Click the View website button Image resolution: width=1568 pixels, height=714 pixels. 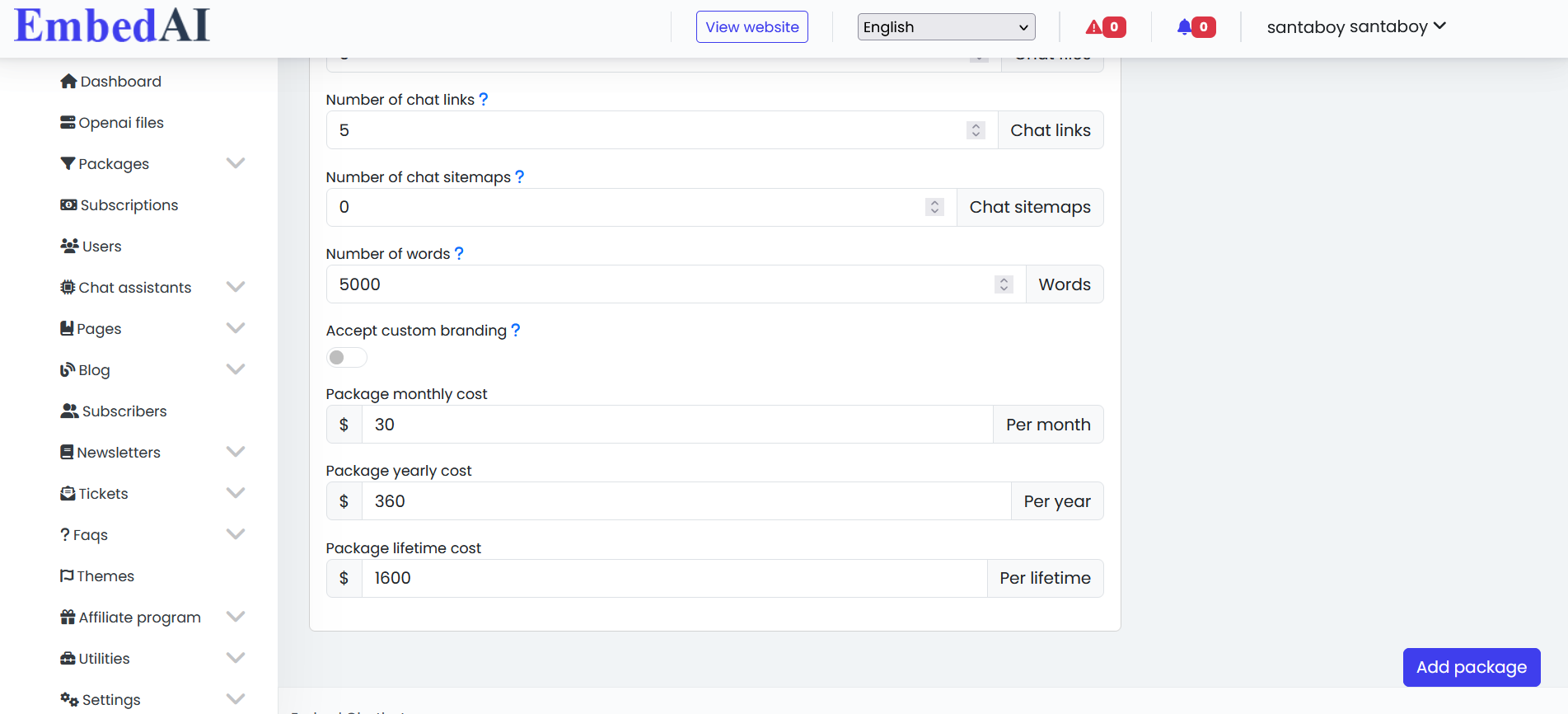(751, 27)
